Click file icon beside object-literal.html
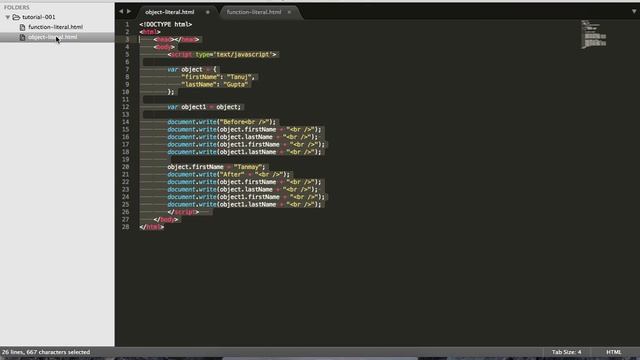The width and height of the screenshot is (640, 360). (22, 37)
